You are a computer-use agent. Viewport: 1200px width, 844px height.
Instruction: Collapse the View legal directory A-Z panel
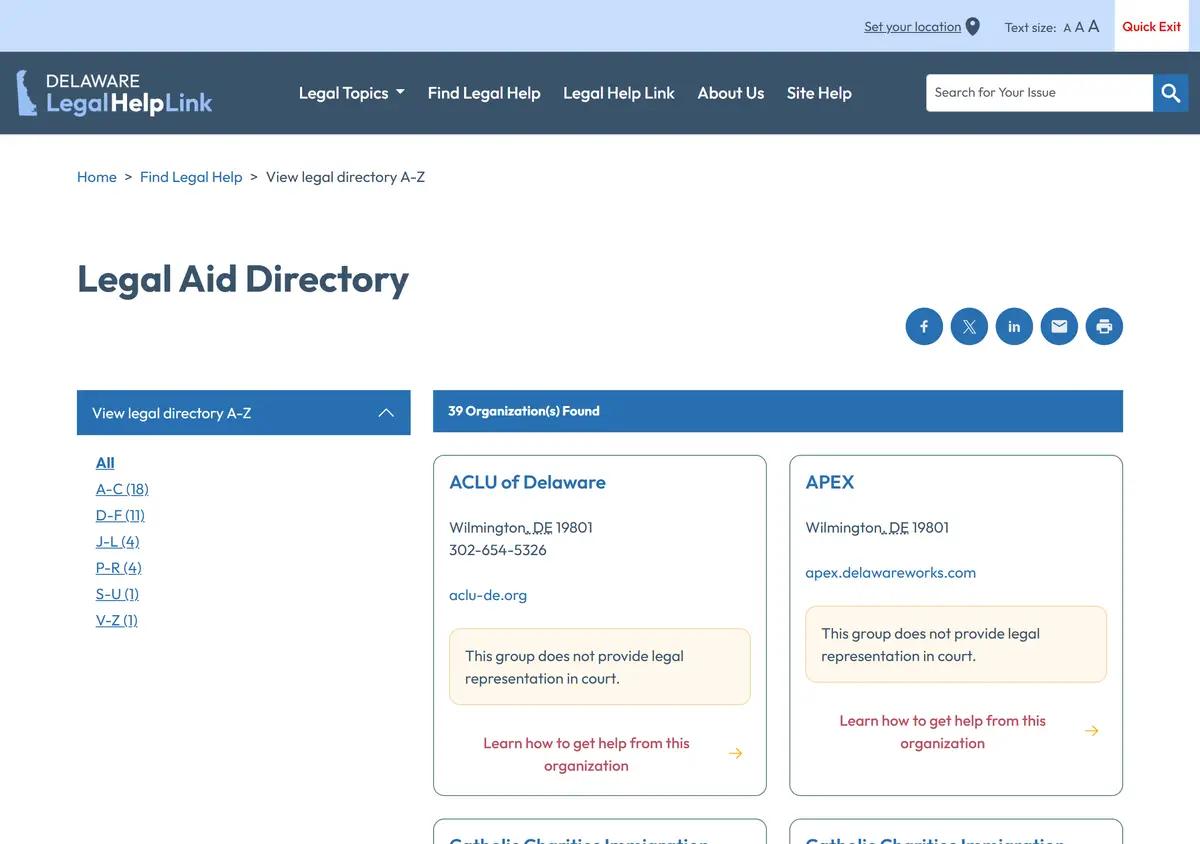[244, 413]
